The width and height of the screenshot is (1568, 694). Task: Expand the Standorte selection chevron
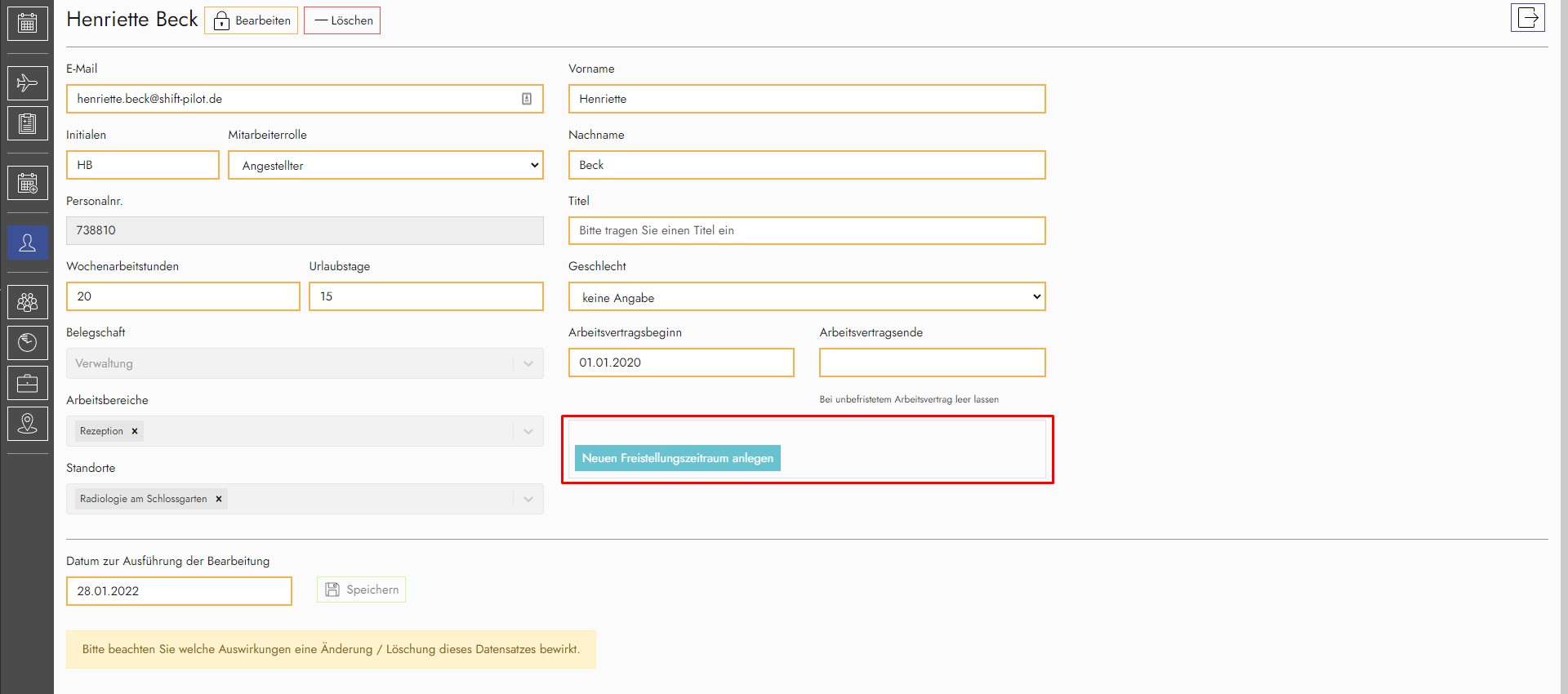click(528, 499)
